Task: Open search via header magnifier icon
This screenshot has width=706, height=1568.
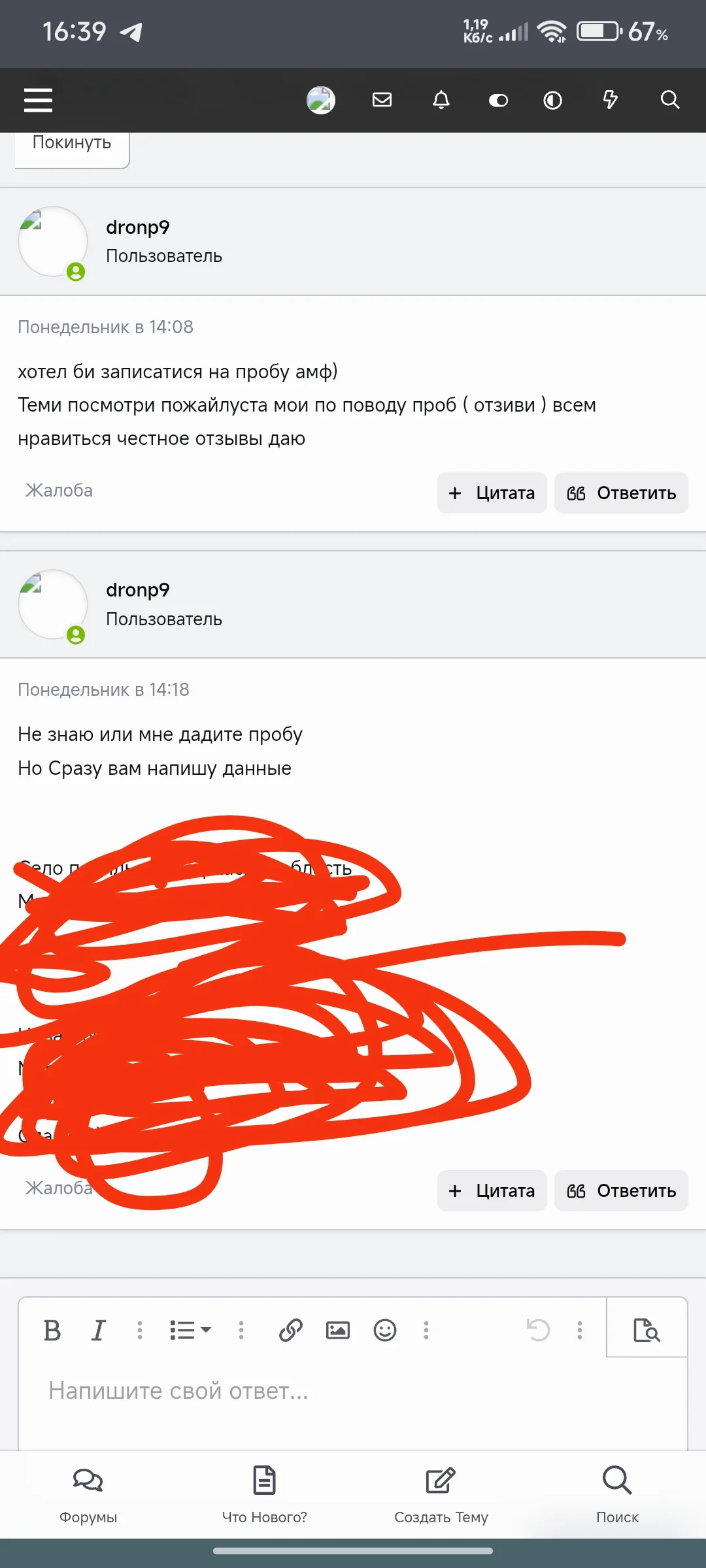Action: point(670,100)
